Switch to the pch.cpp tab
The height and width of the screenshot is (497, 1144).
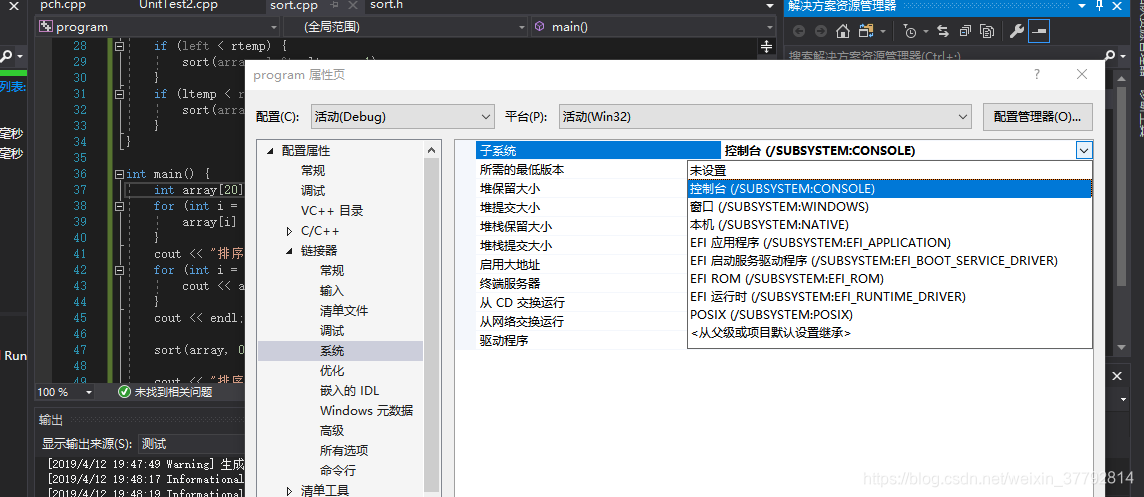(63, 6)
